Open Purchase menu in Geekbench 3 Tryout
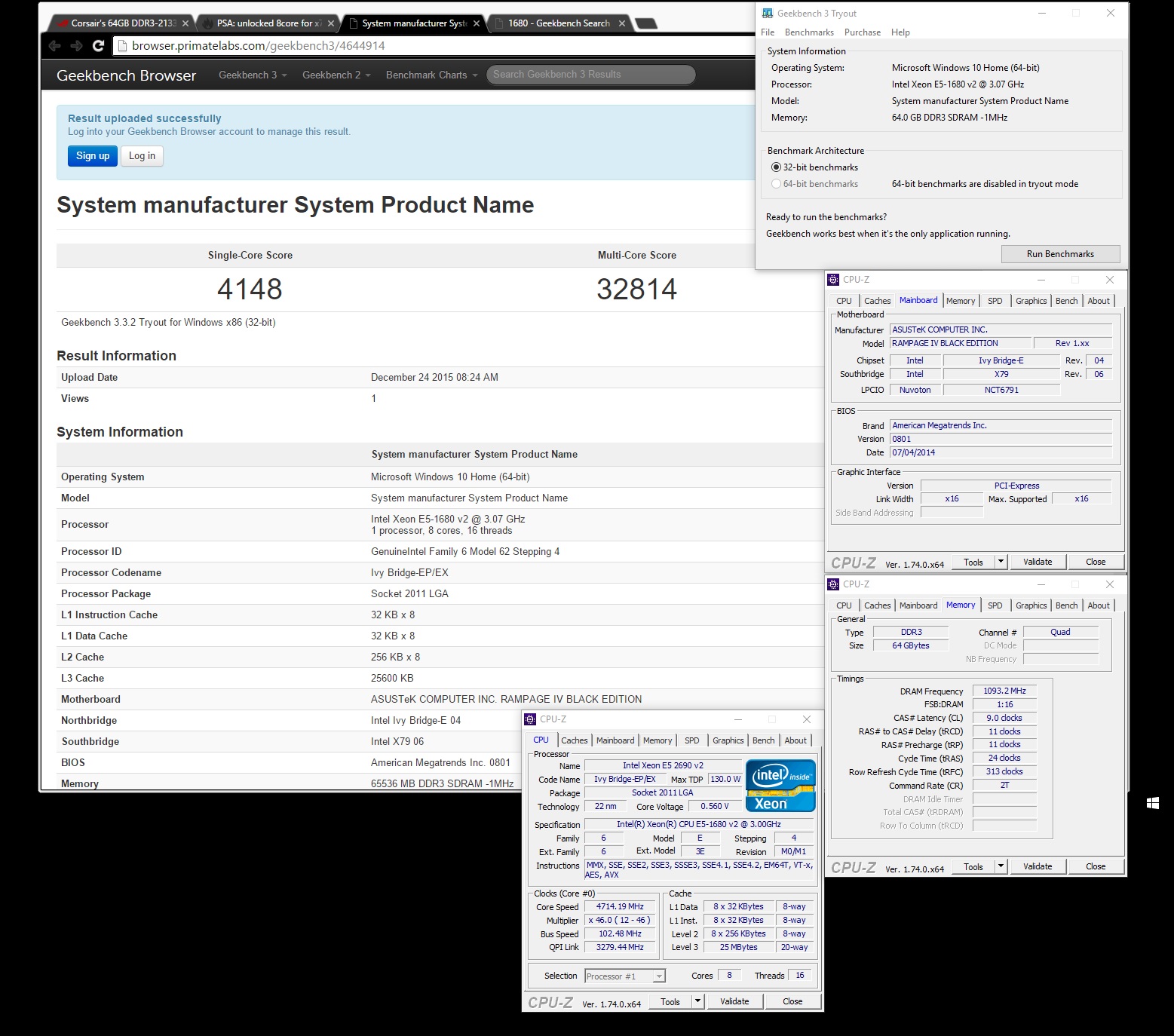The image size is (1174, 1036). (x=863, y=32)
